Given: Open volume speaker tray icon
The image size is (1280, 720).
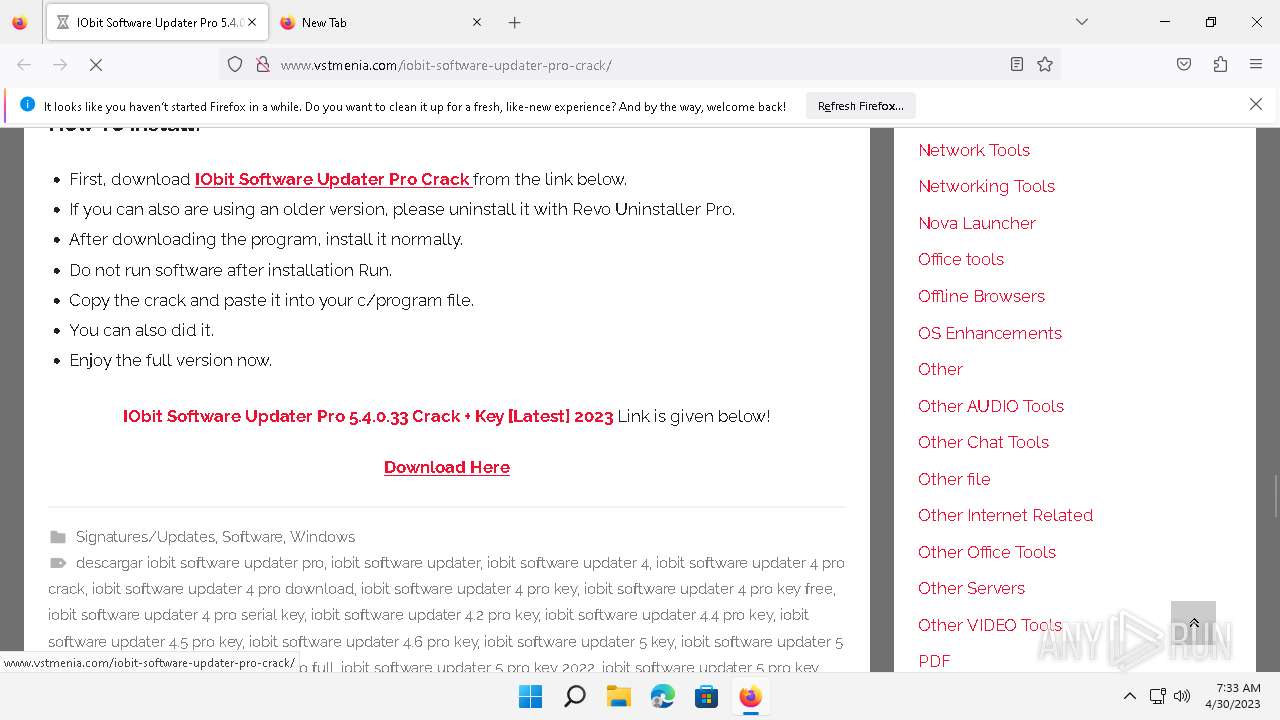Looking at the screenshot, I should coord(1182,696).
